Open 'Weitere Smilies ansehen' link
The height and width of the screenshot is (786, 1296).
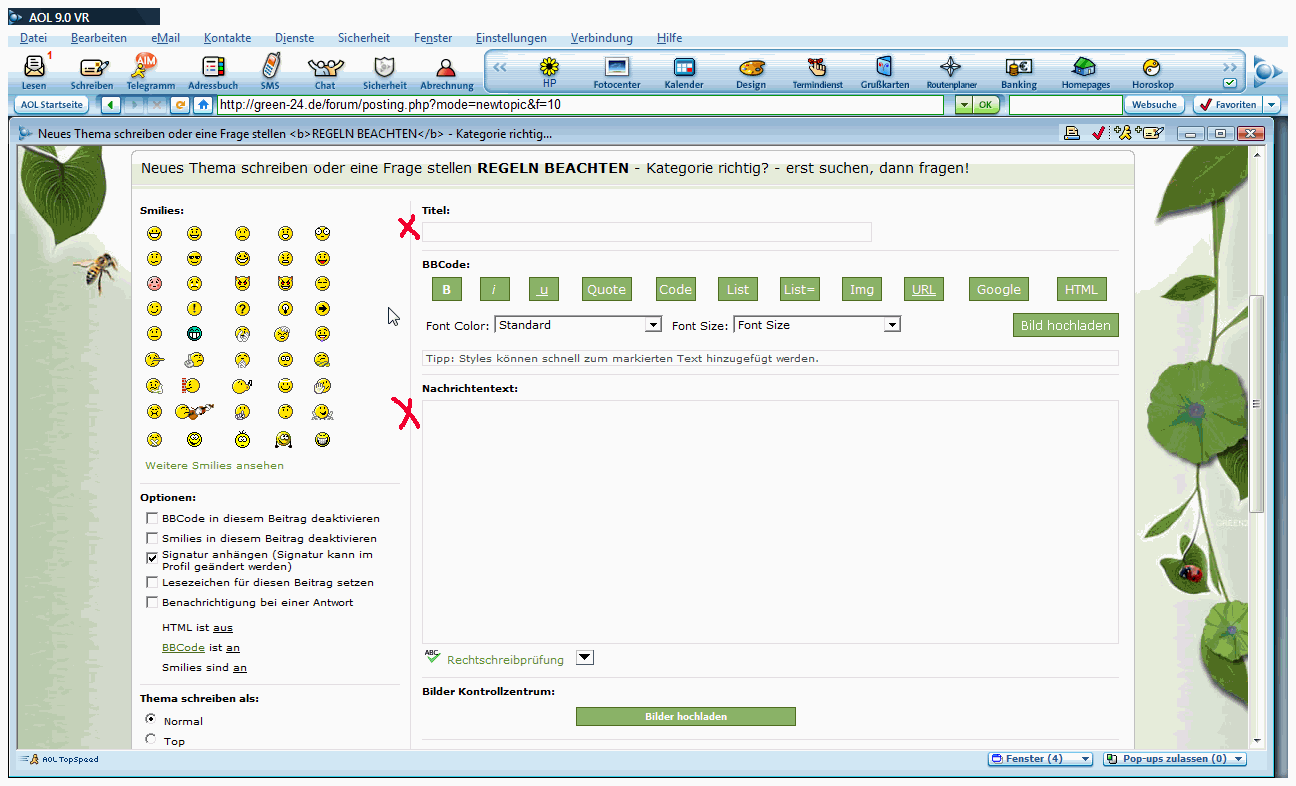(x=214, y=465)
